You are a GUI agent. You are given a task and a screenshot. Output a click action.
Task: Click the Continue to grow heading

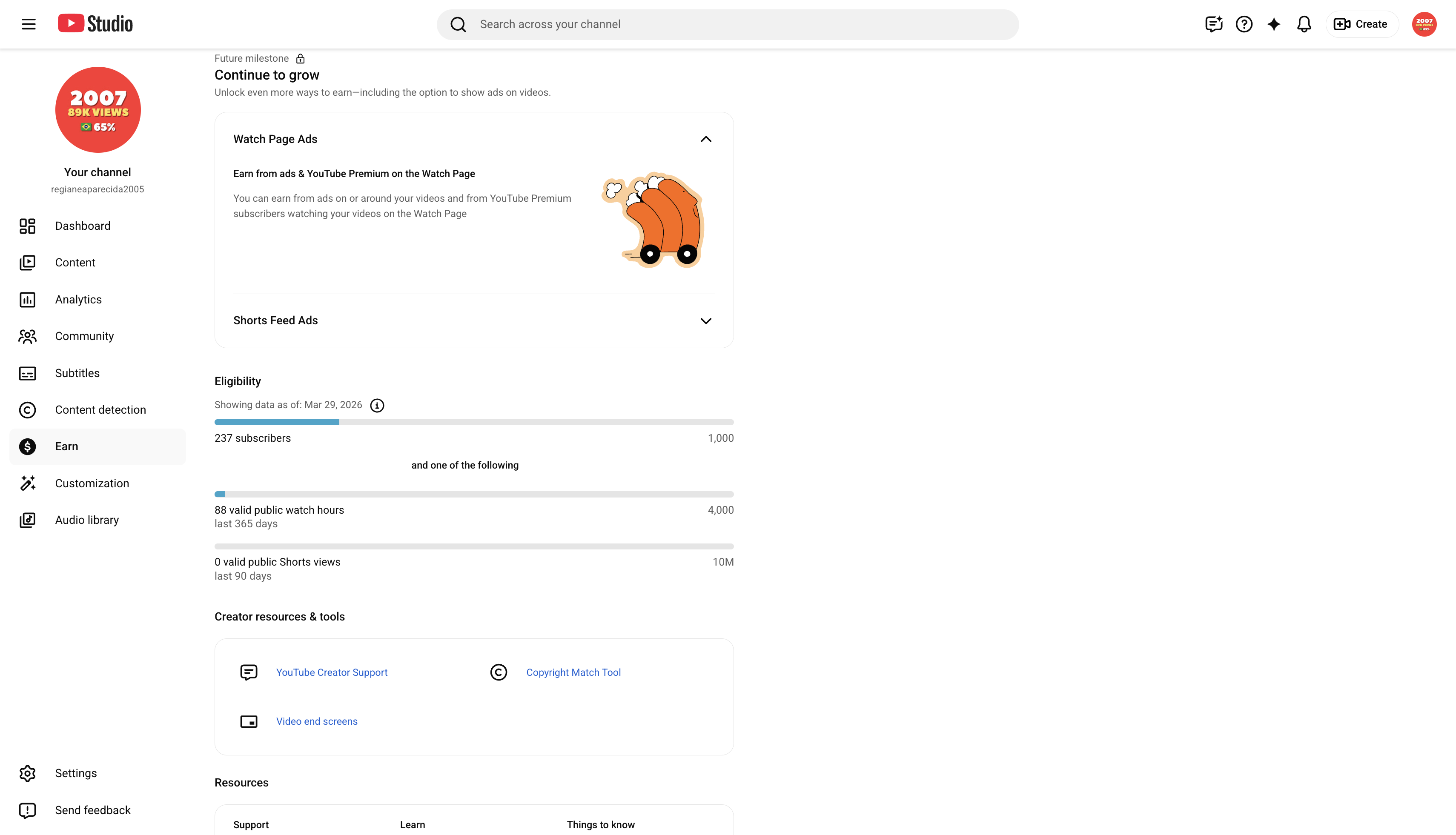pyautogui.click(x=267, y=75)
